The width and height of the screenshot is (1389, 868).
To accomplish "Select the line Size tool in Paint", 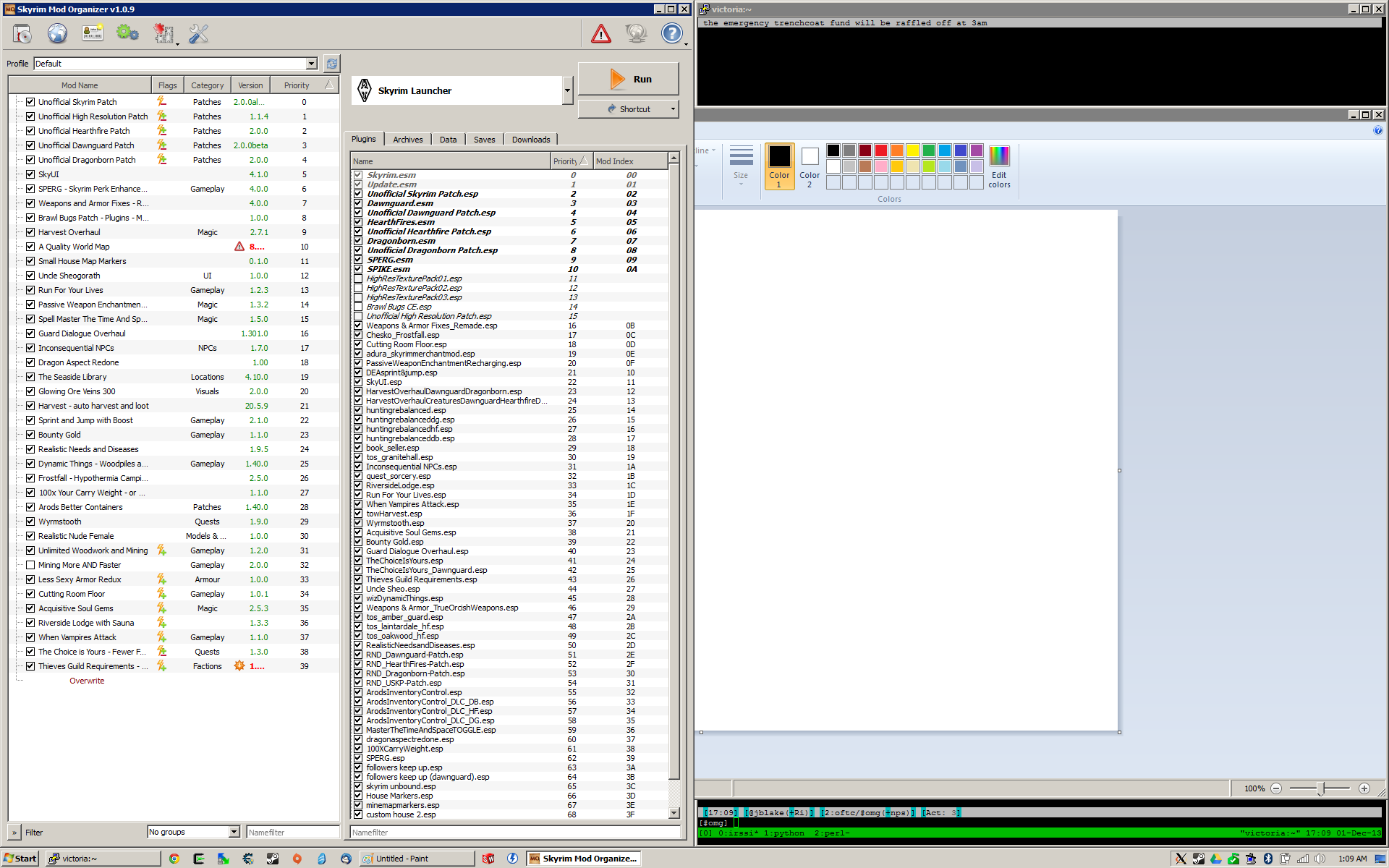I will tap(741, 166).
